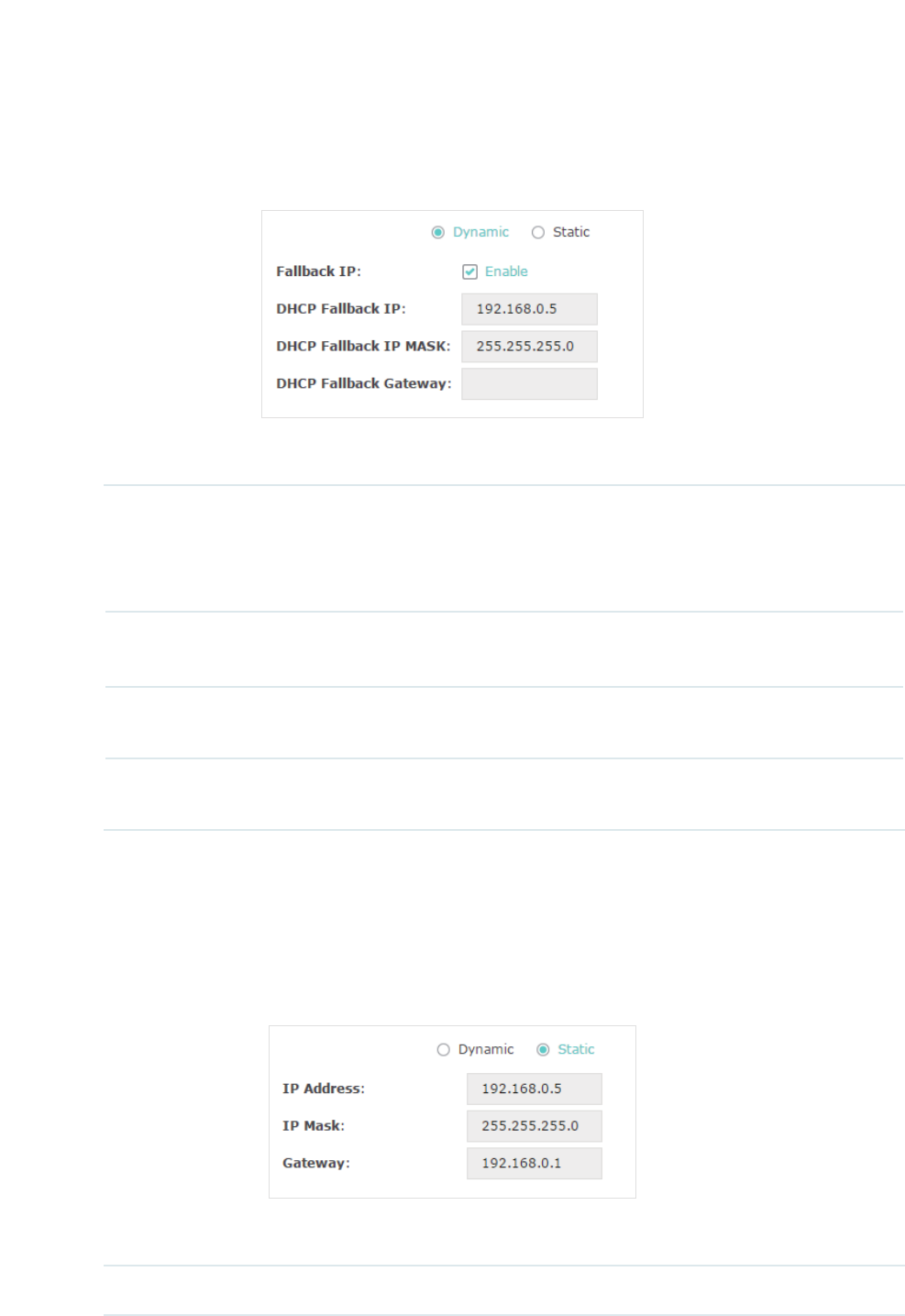Click the DHCP Fallback IP MASK field
The image size is (905, 1316).
coord(529,347)
